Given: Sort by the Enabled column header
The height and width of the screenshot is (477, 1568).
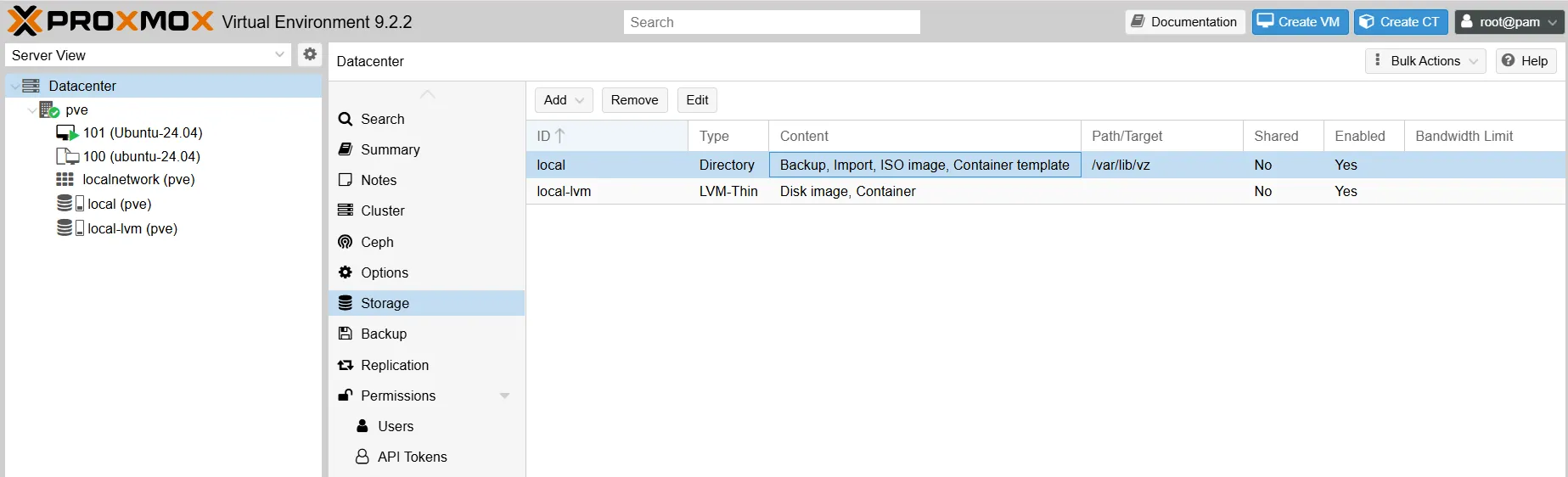Looking at the screenshot, I should pyautogui.click(x=1363, y=136).
